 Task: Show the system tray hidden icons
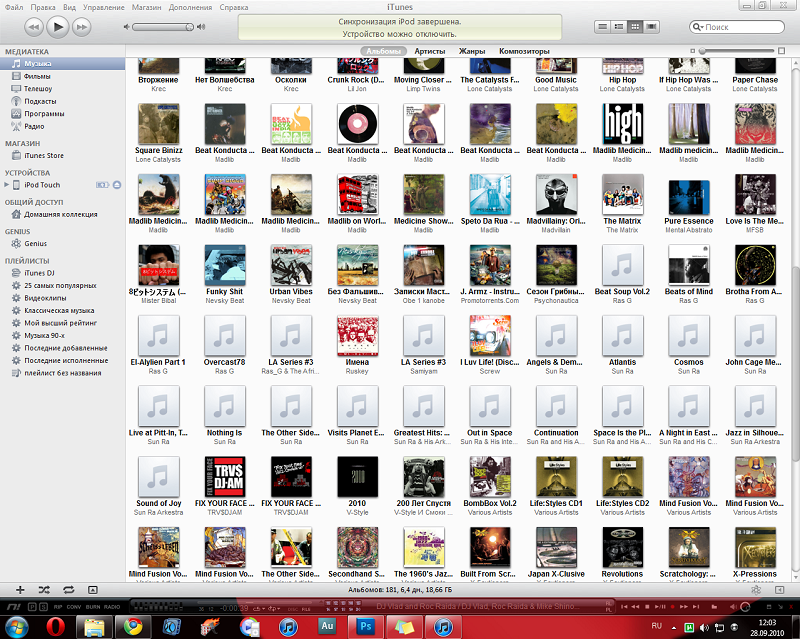pos(673,628)
